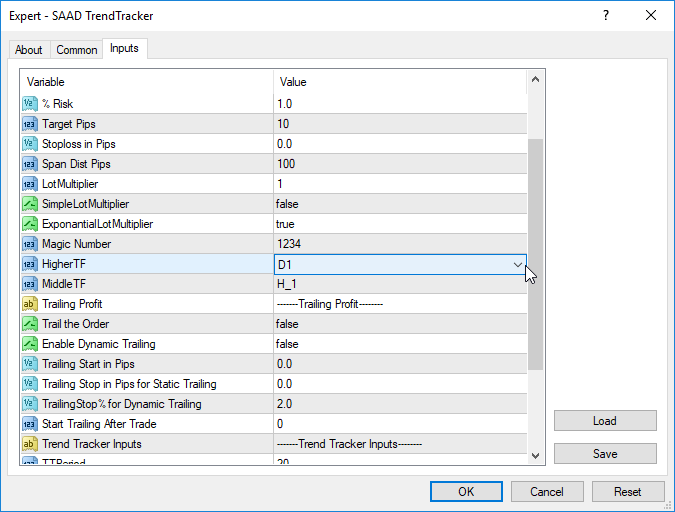This screenshot has height=512, width=675.
Task: Toggle the SimpleLotMultiplier false value
Action: 400,204
